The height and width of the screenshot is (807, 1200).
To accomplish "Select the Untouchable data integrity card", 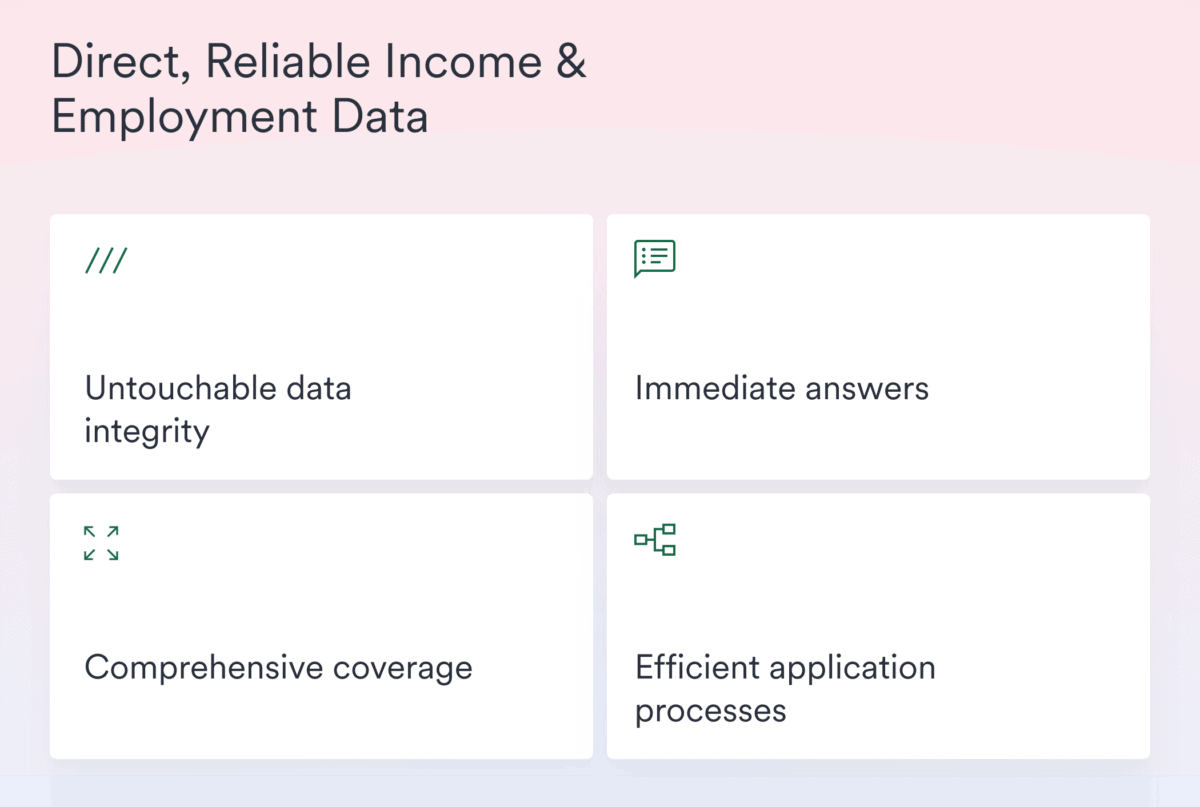I will 321,345.
